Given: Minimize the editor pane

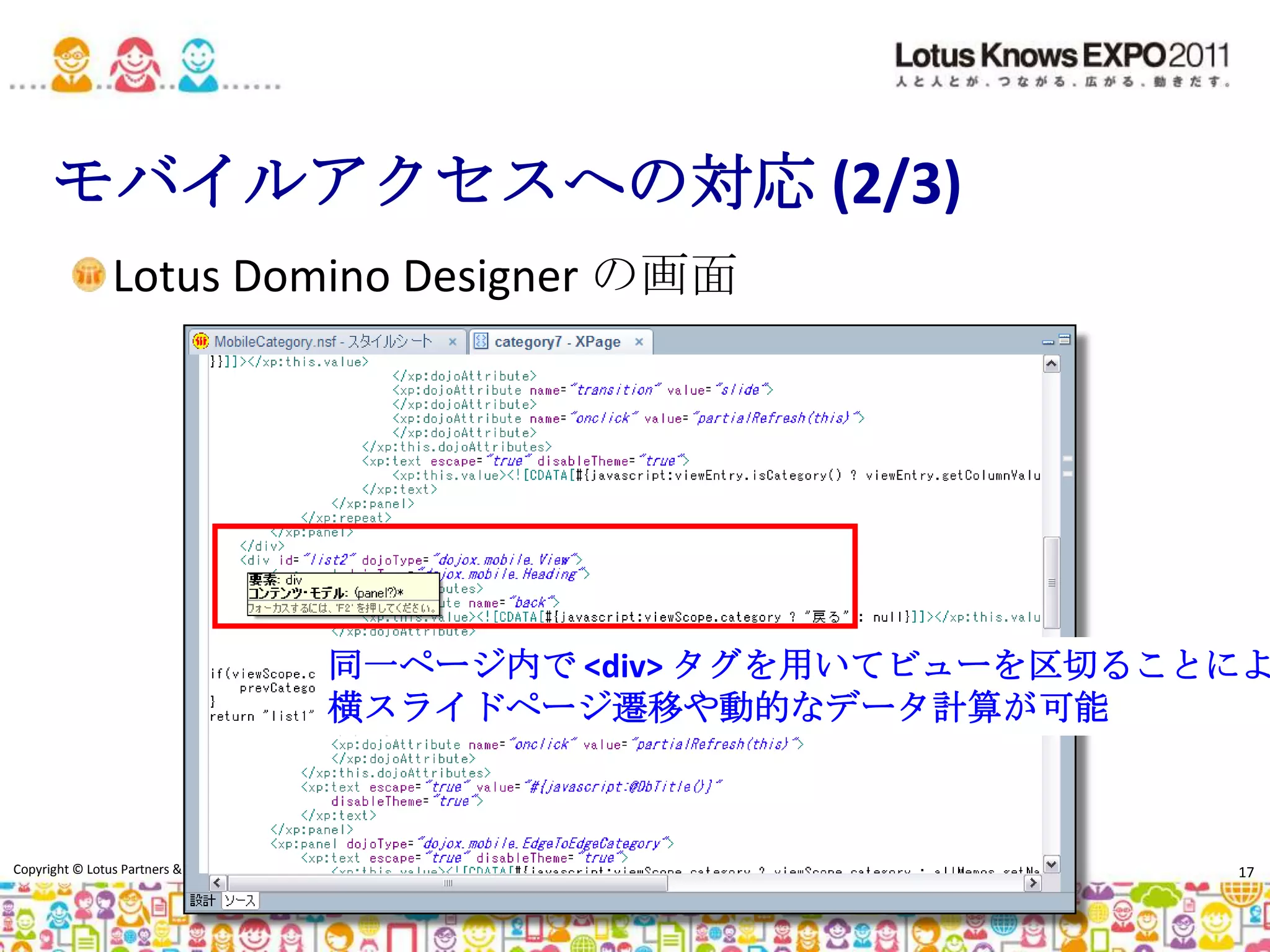Looking at the screenshot, I should 1048,341.
